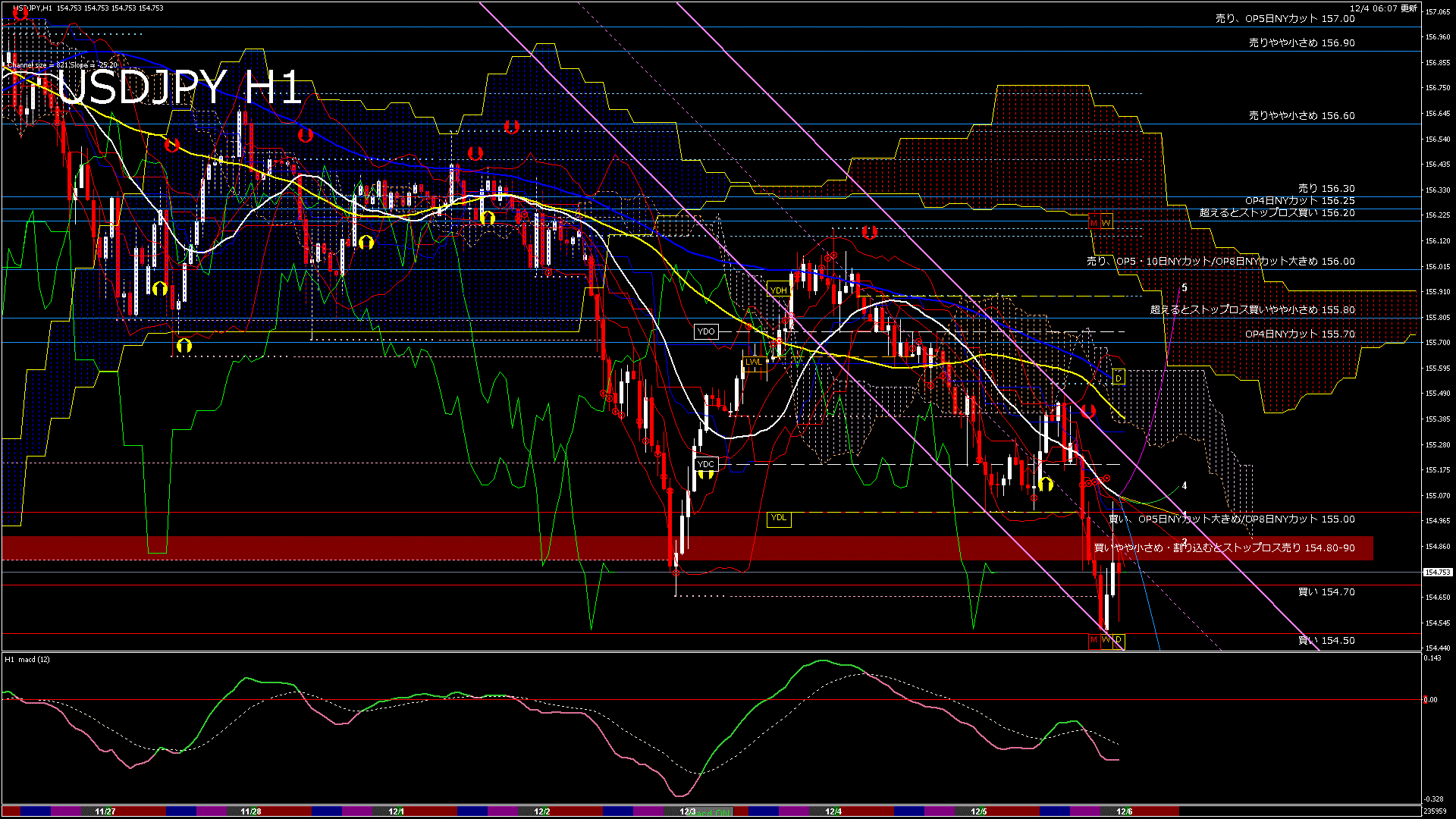The width and height of the screenshot is (1456, 819).
Task: Click the YDL yesterday-low label box
Action: pyautogui.click(x=779, y=518)
